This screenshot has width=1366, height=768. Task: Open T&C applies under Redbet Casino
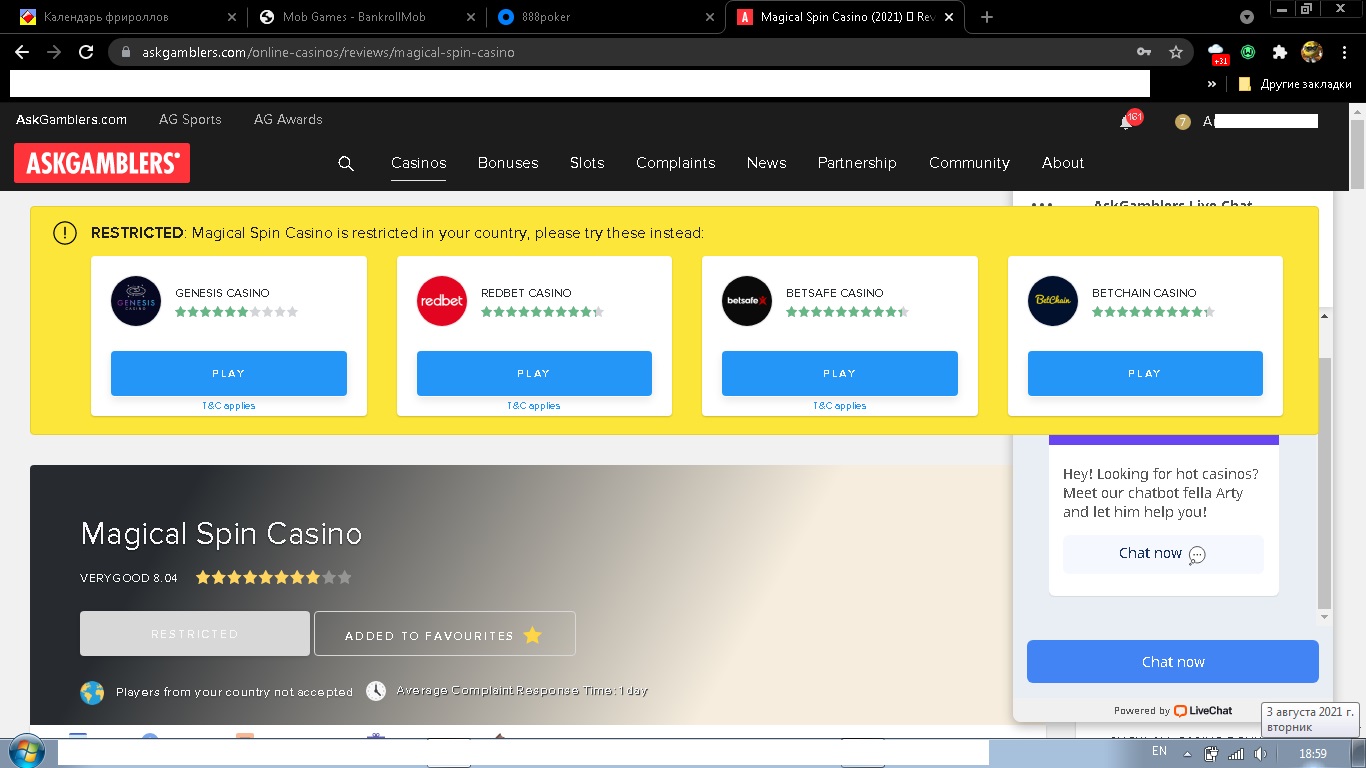(x=534, y=406)
